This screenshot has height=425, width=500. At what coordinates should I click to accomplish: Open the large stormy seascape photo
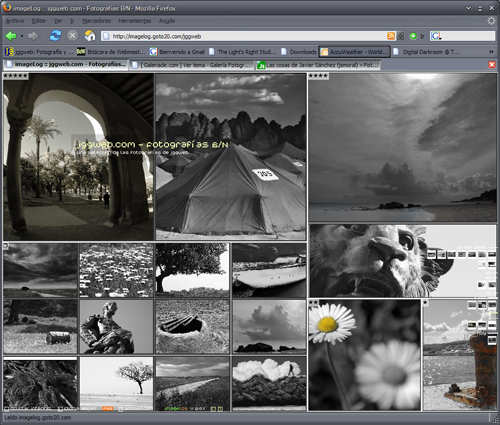[402, 147]
